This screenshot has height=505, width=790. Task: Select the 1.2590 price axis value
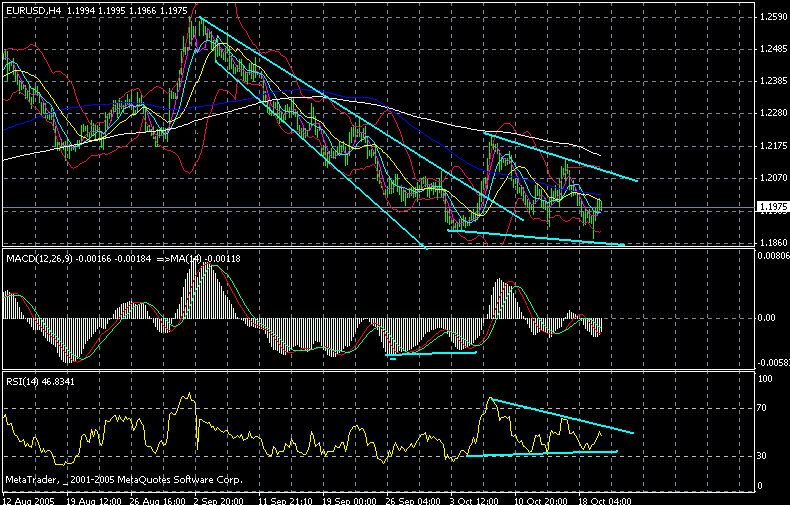772,17
